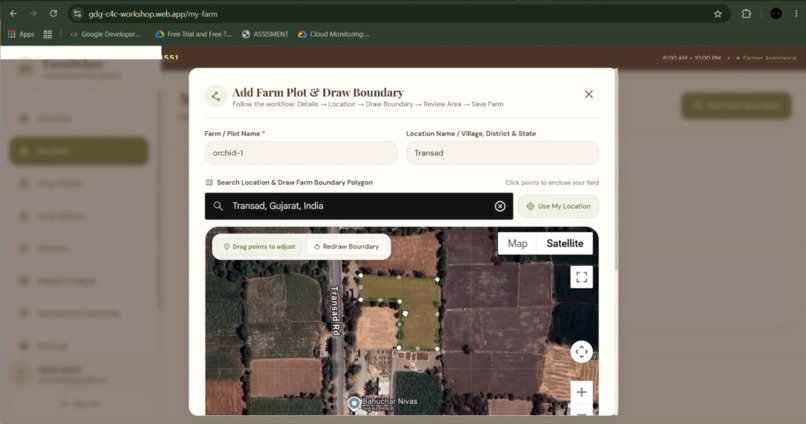Clear the location search text
The width and height of the screenshot is (806, 424).
coord(500,206)
